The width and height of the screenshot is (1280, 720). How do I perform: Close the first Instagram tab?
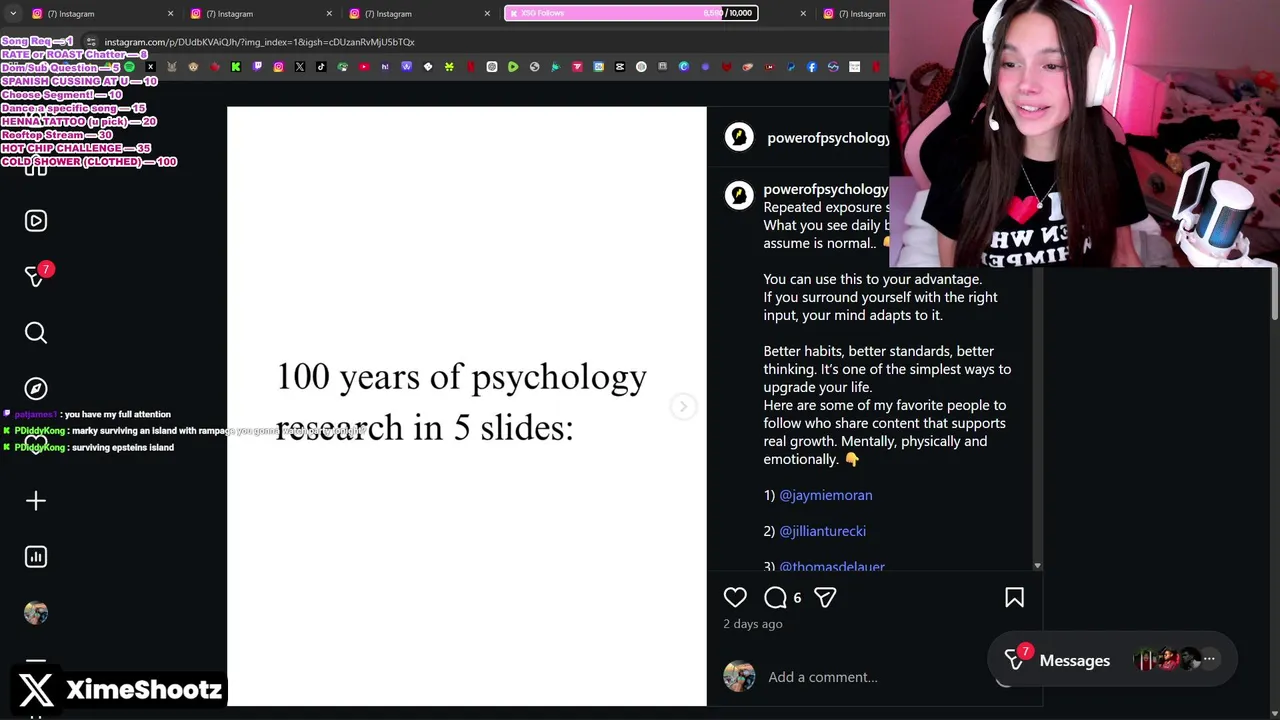pos(170,14)
